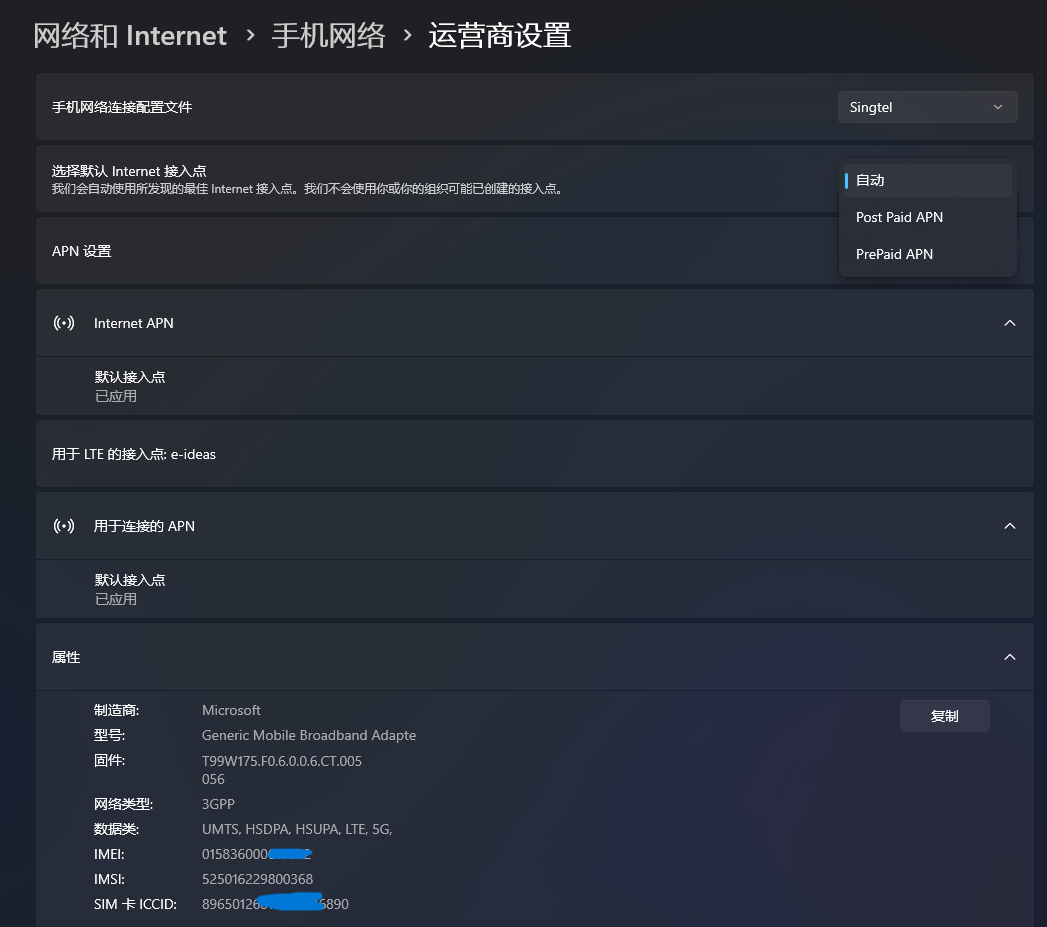1047x927 pixels.
Task: Select 自动 in the access point list
Action: [x=927, y=181]
